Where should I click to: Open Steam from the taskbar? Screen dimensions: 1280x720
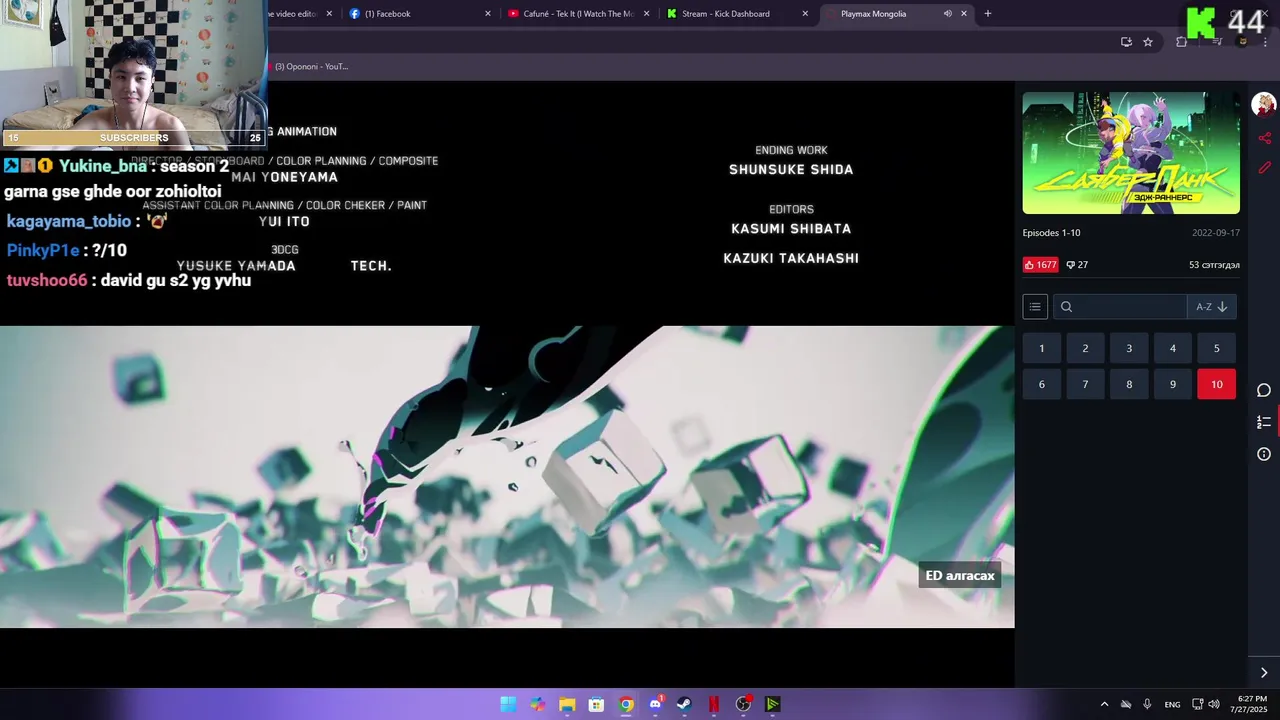pyautogui.click(x=684, y=704)
